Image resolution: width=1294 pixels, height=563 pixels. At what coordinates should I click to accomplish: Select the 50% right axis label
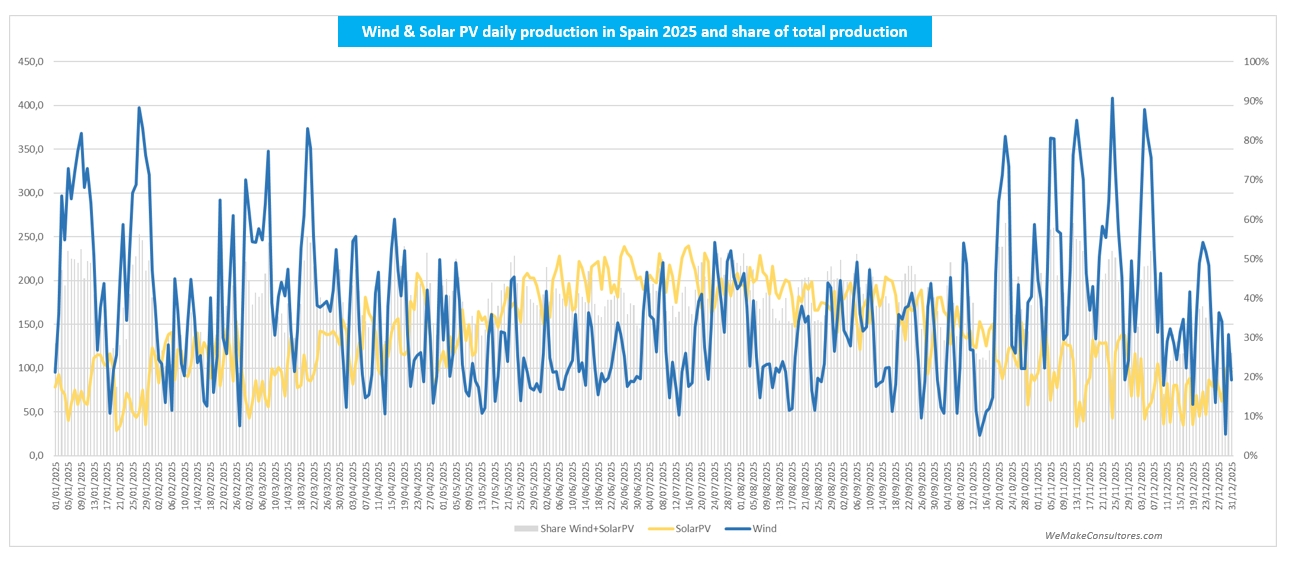[1254, 259]
